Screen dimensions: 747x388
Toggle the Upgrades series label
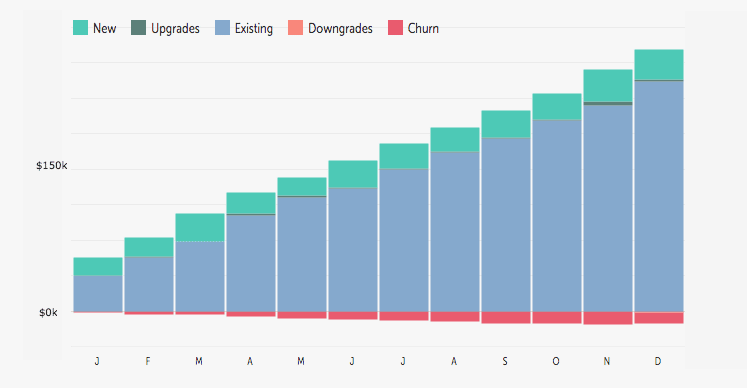pos(175,29)
